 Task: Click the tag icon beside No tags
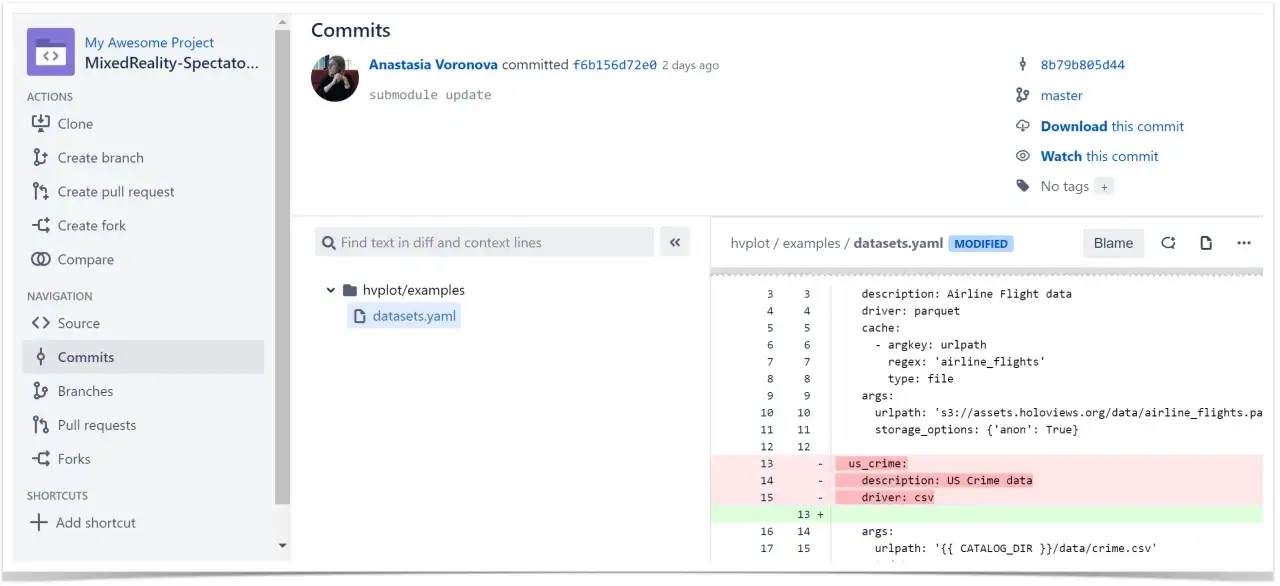click(x=1022, y=186)
